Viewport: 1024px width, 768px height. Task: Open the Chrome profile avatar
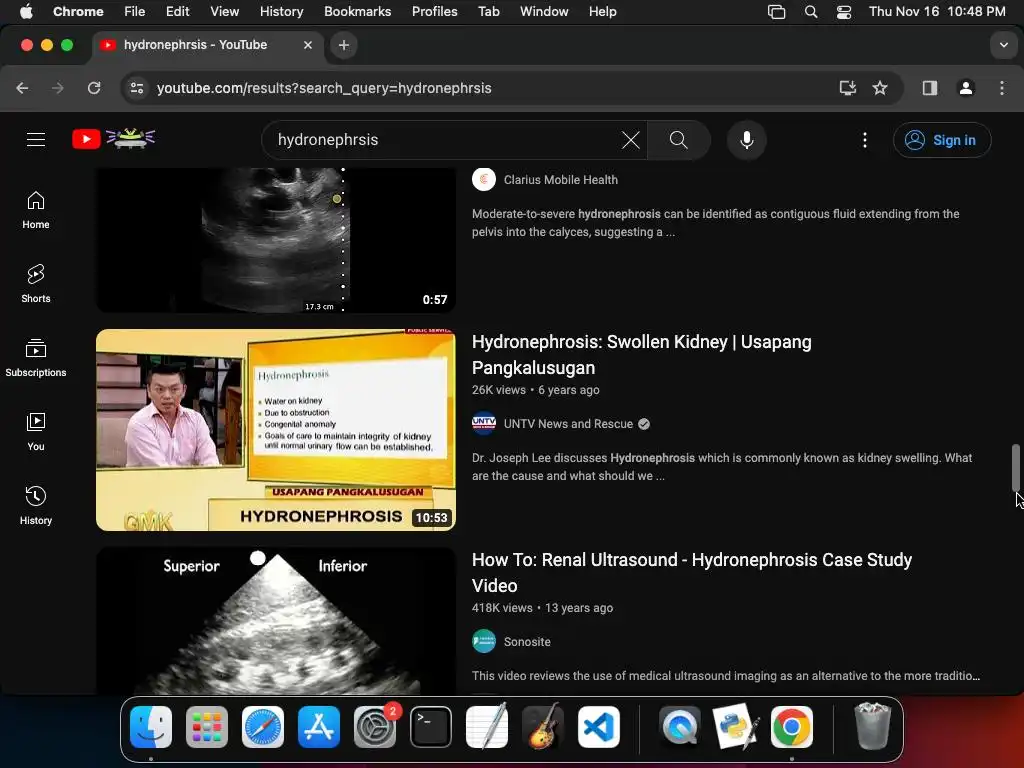(966, 88)
